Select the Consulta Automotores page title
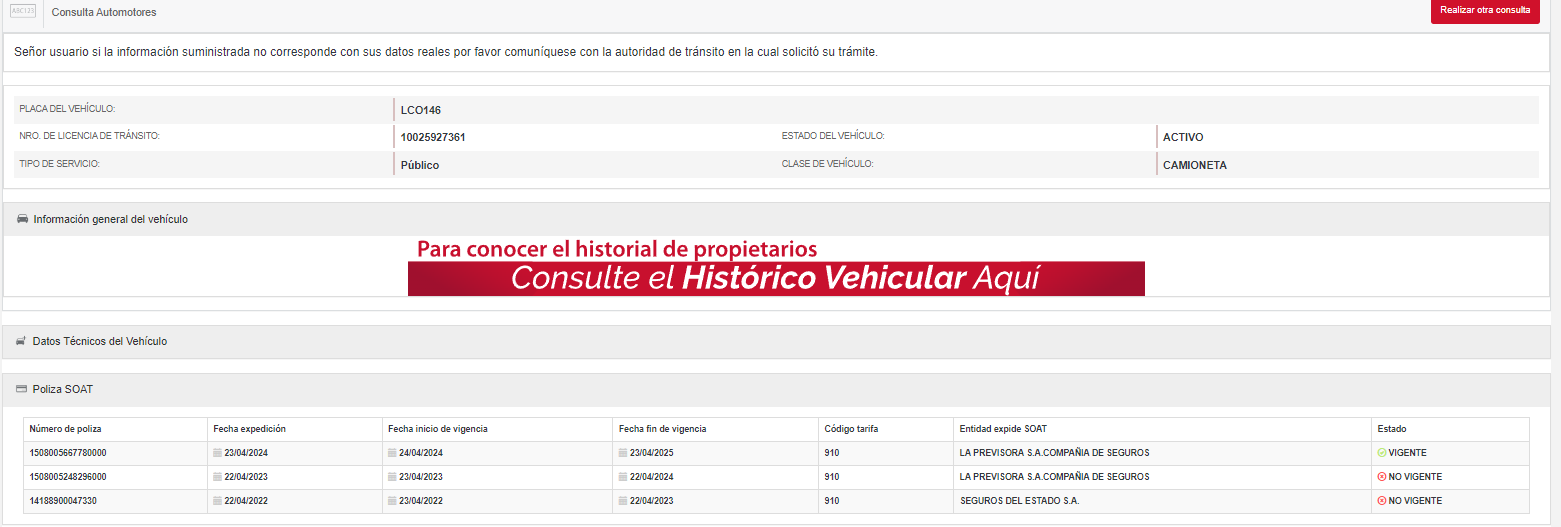Image resolution: width=1561 pixels, height=527 pixels. (x=104, y=13)
